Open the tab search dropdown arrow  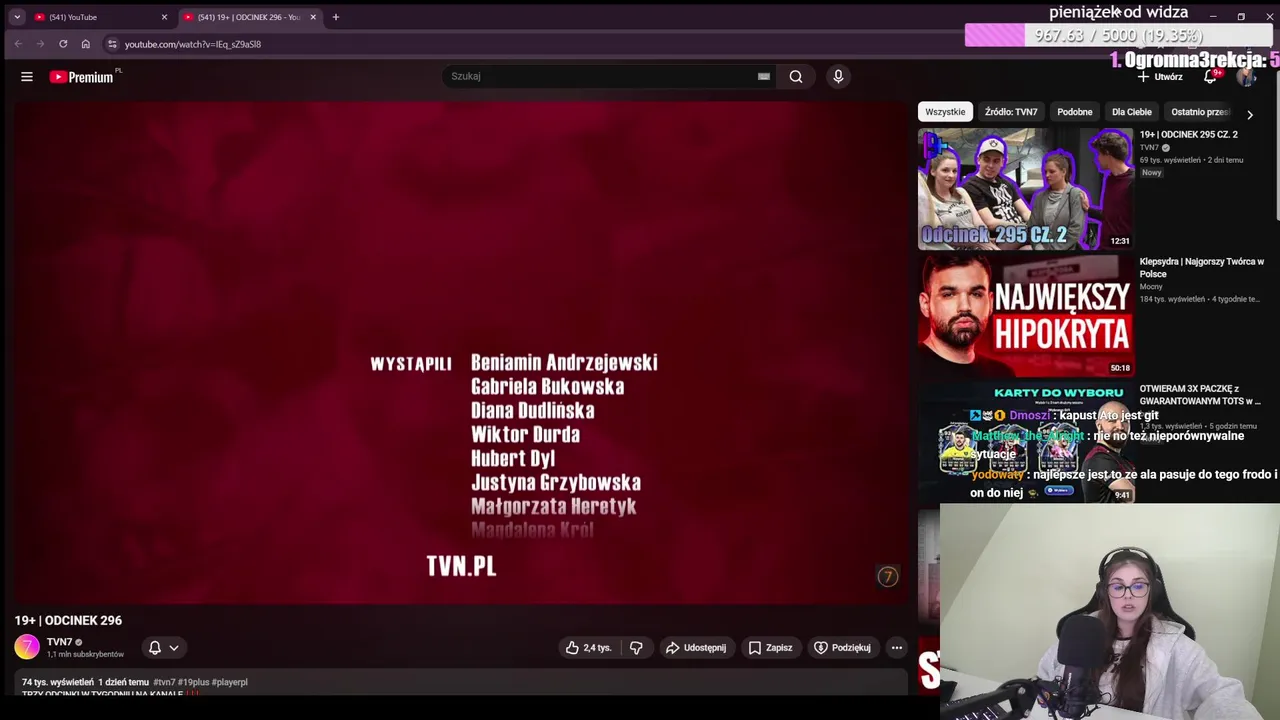[x=17, y=17]
